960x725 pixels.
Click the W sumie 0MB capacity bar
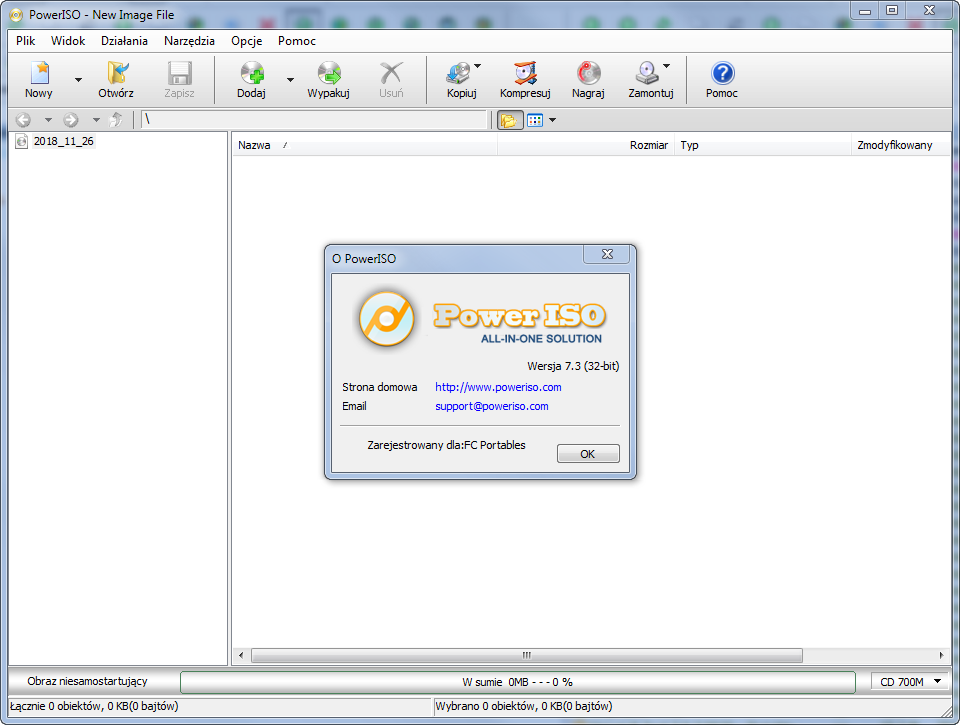[x=518, y=682]
